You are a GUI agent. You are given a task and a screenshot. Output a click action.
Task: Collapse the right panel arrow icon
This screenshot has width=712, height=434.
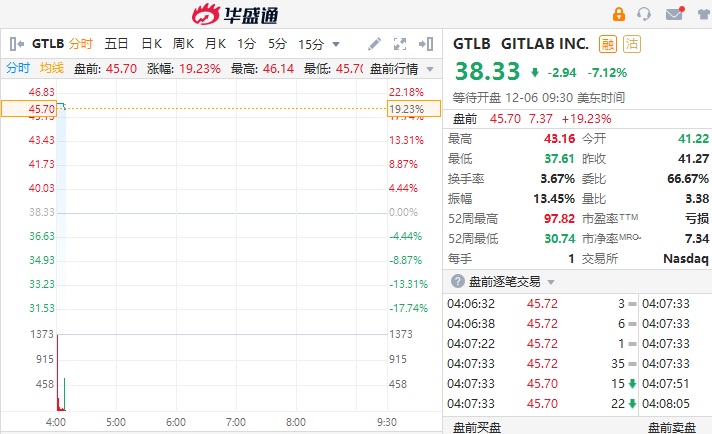click(x=425, y=44)
